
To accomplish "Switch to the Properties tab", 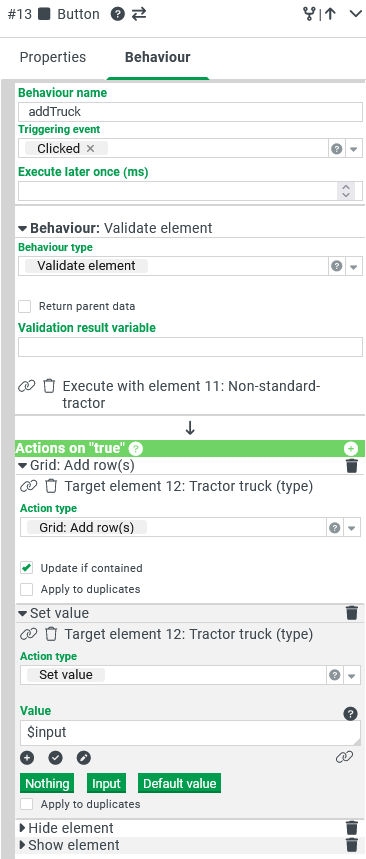I will (53, 57).
